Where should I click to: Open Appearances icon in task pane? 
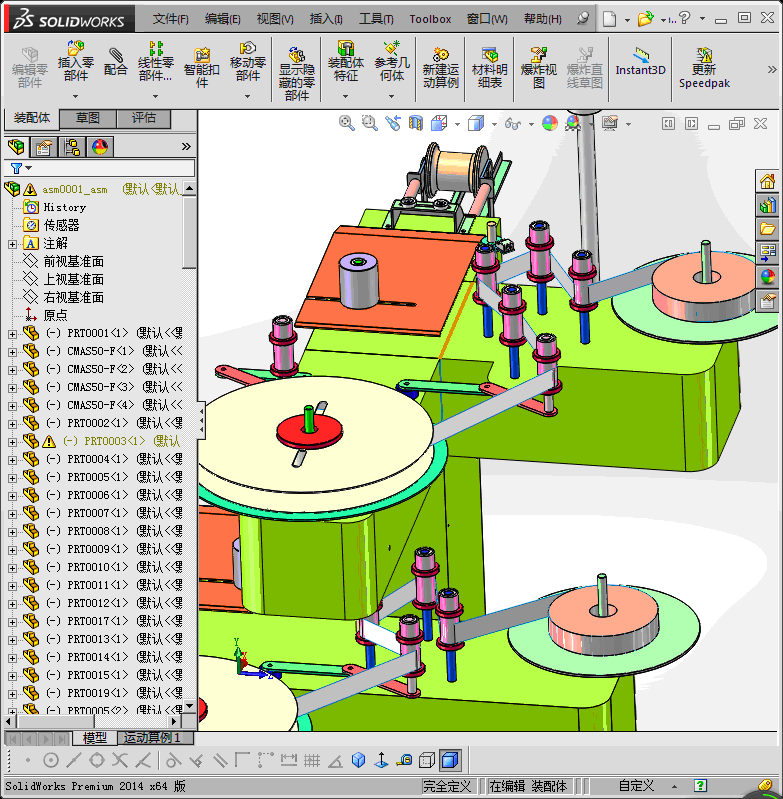click(767, 277)
